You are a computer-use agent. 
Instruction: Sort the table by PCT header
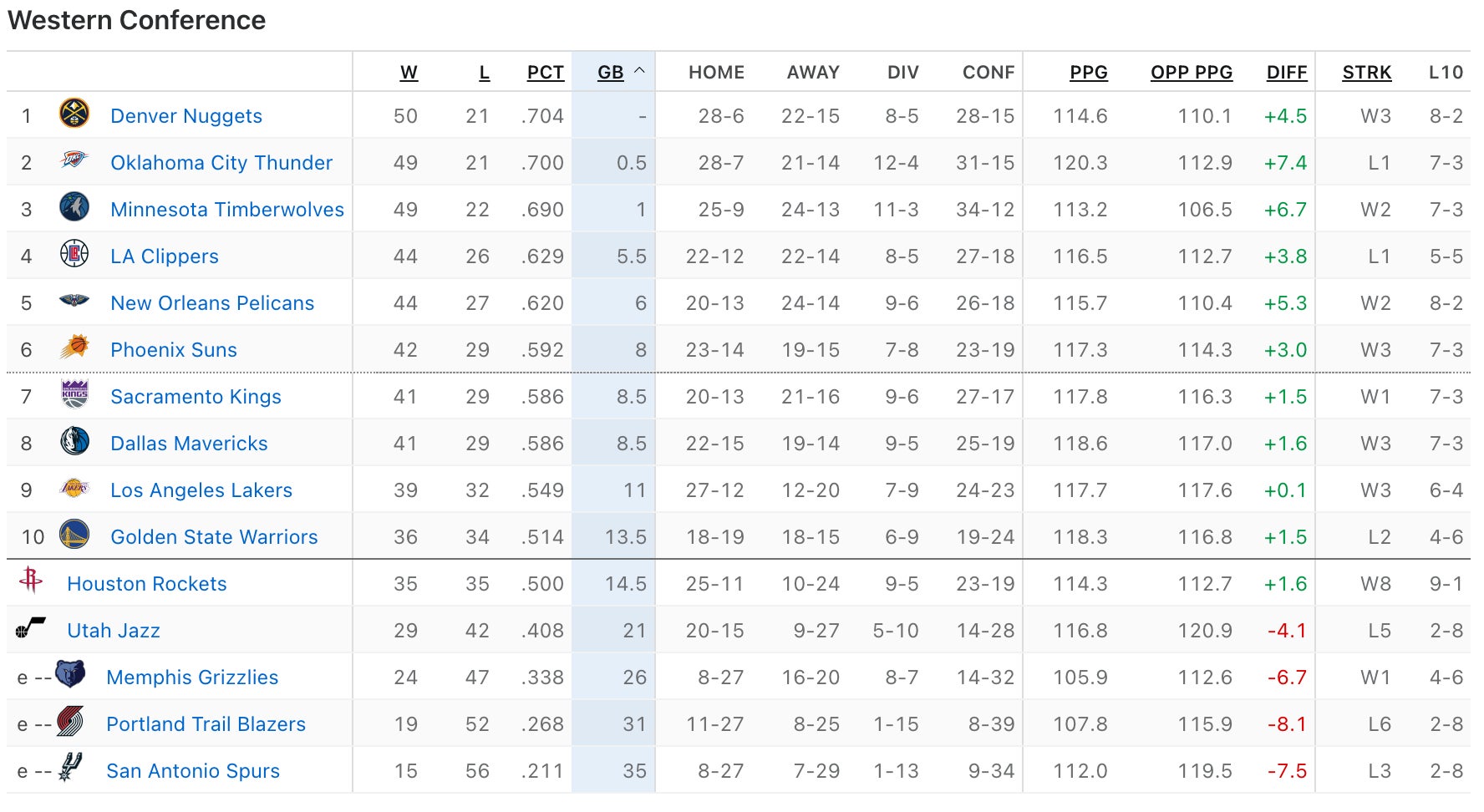point(545,73)
